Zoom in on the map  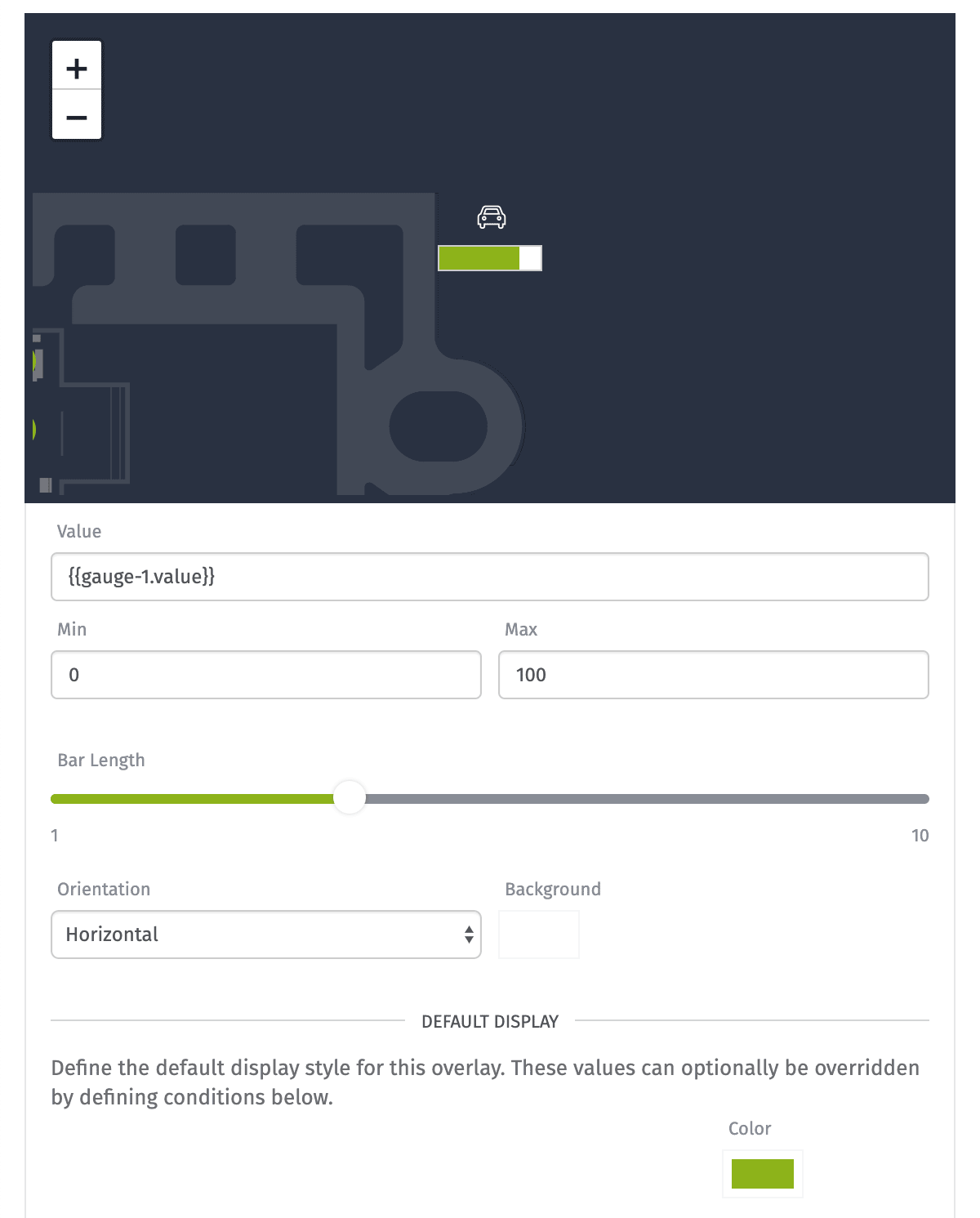(x=77, y=66)
